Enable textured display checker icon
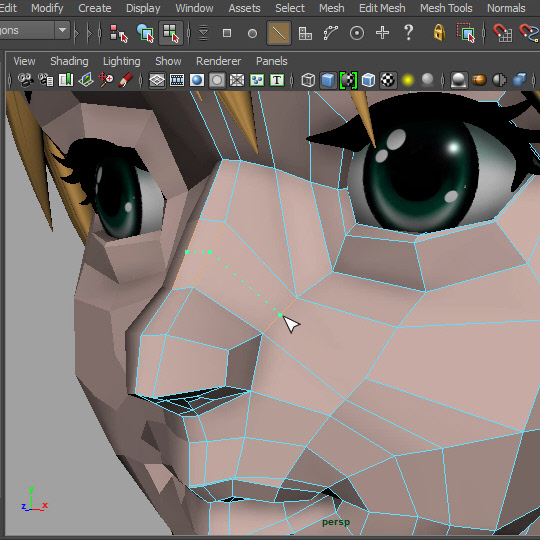The width and height of the screenshot is (540, 540). click(388, 80)
